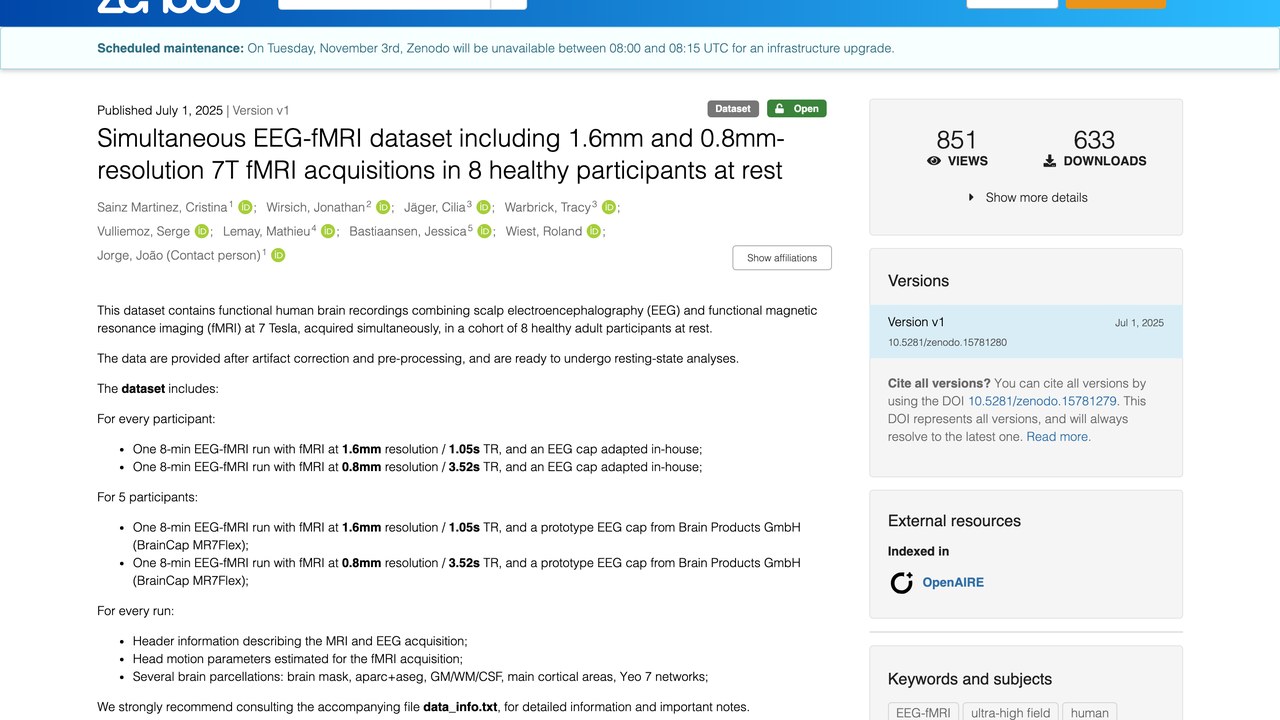
Task: Click the 'Scheduled maintenance:' banner label
Action: [x=170, y=48]
